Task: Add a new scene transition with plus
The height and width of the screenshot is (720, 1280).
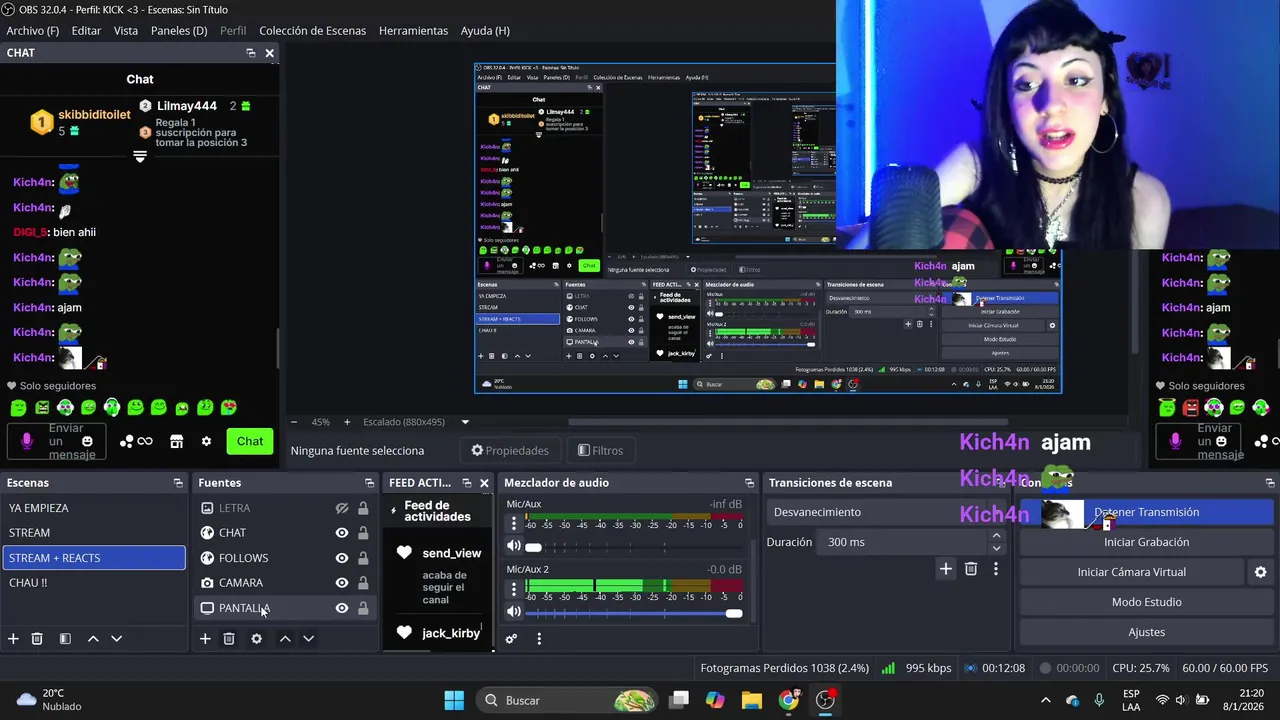Action: [945, 569]
